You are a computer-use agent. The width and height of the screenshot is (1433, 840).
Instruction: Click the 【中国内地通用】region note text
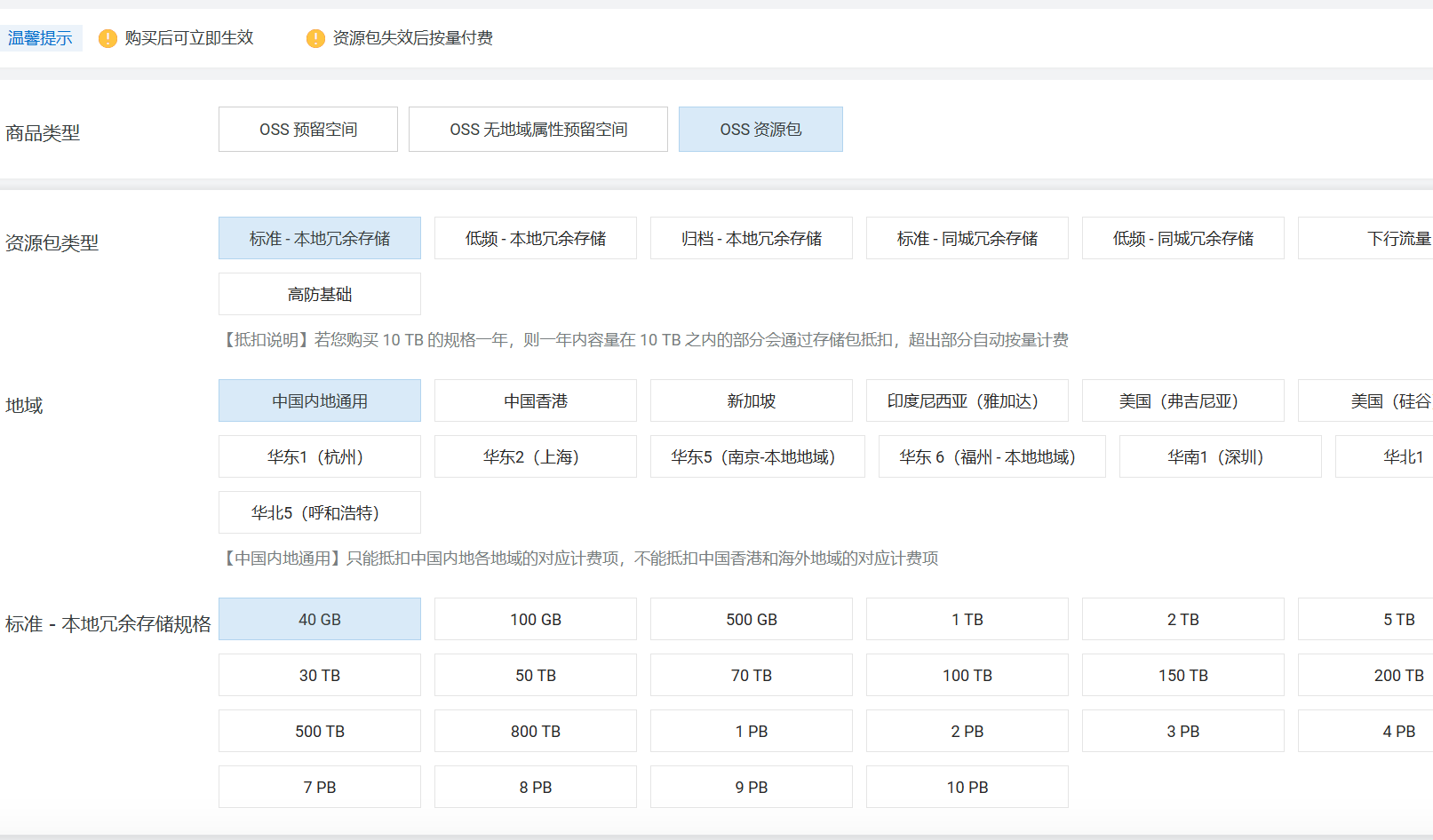(579, 559)
